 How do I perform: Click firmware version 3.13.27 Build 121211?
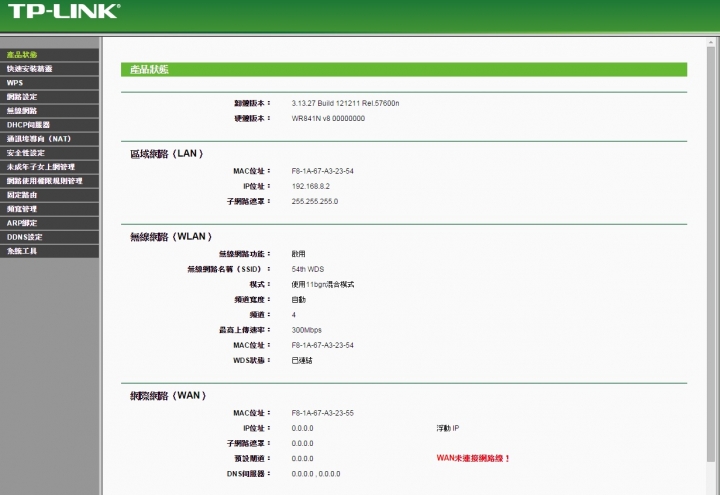(x=345, y=103)
